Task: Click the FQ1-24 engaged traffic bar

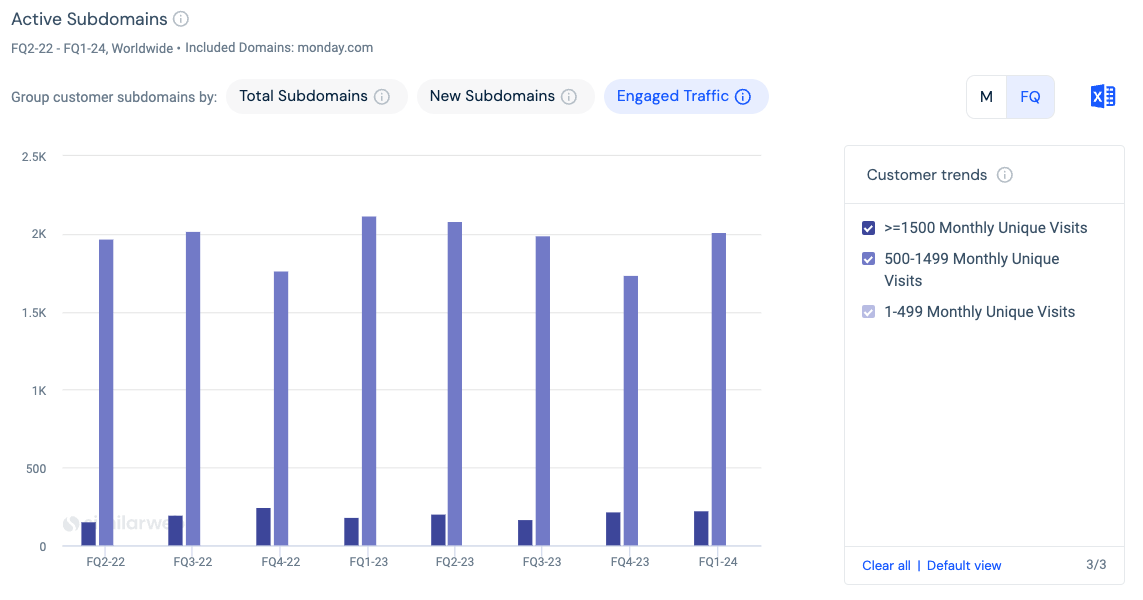Action: pyautogui.click(x=717, y=390)
